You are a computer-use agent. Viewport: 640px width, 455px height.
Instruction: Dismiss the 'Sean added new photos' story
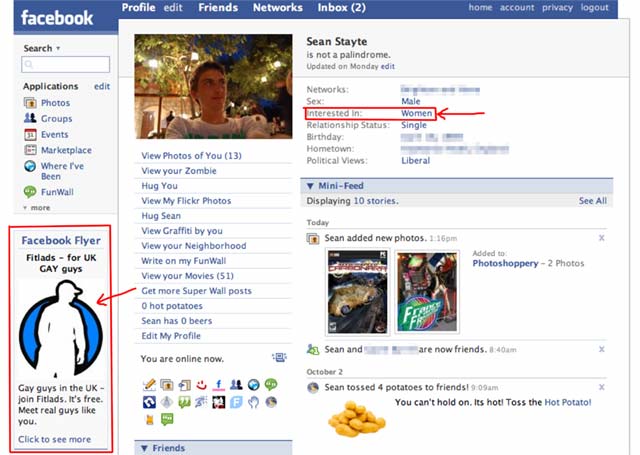tap(602, 238)
